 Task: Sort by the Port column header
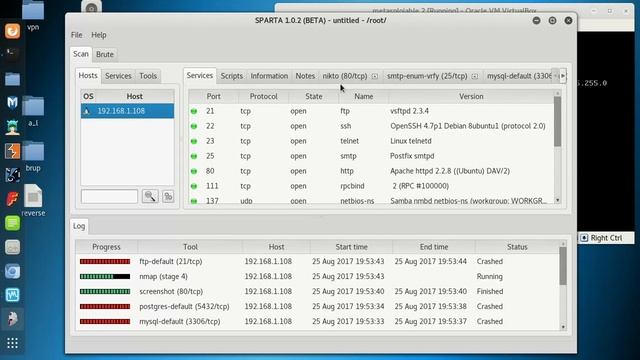point(213,96)
